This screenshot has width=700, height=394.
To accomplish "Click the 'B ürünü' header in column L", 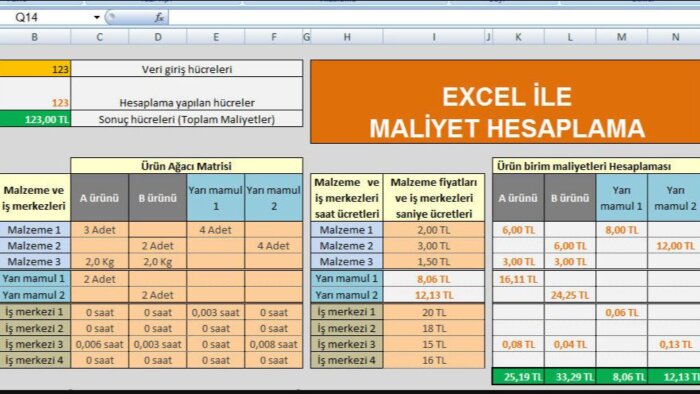I will point(570,198).
